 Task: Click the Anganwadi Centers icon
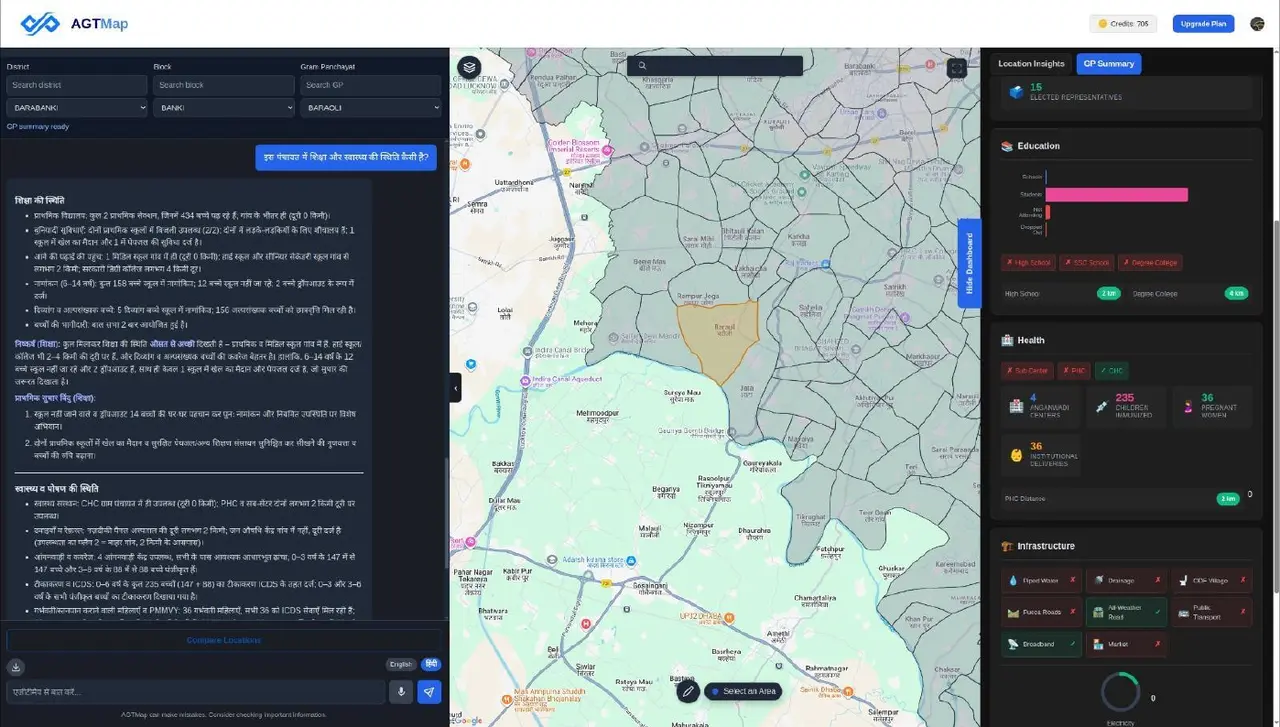(x=1016, y=406)
